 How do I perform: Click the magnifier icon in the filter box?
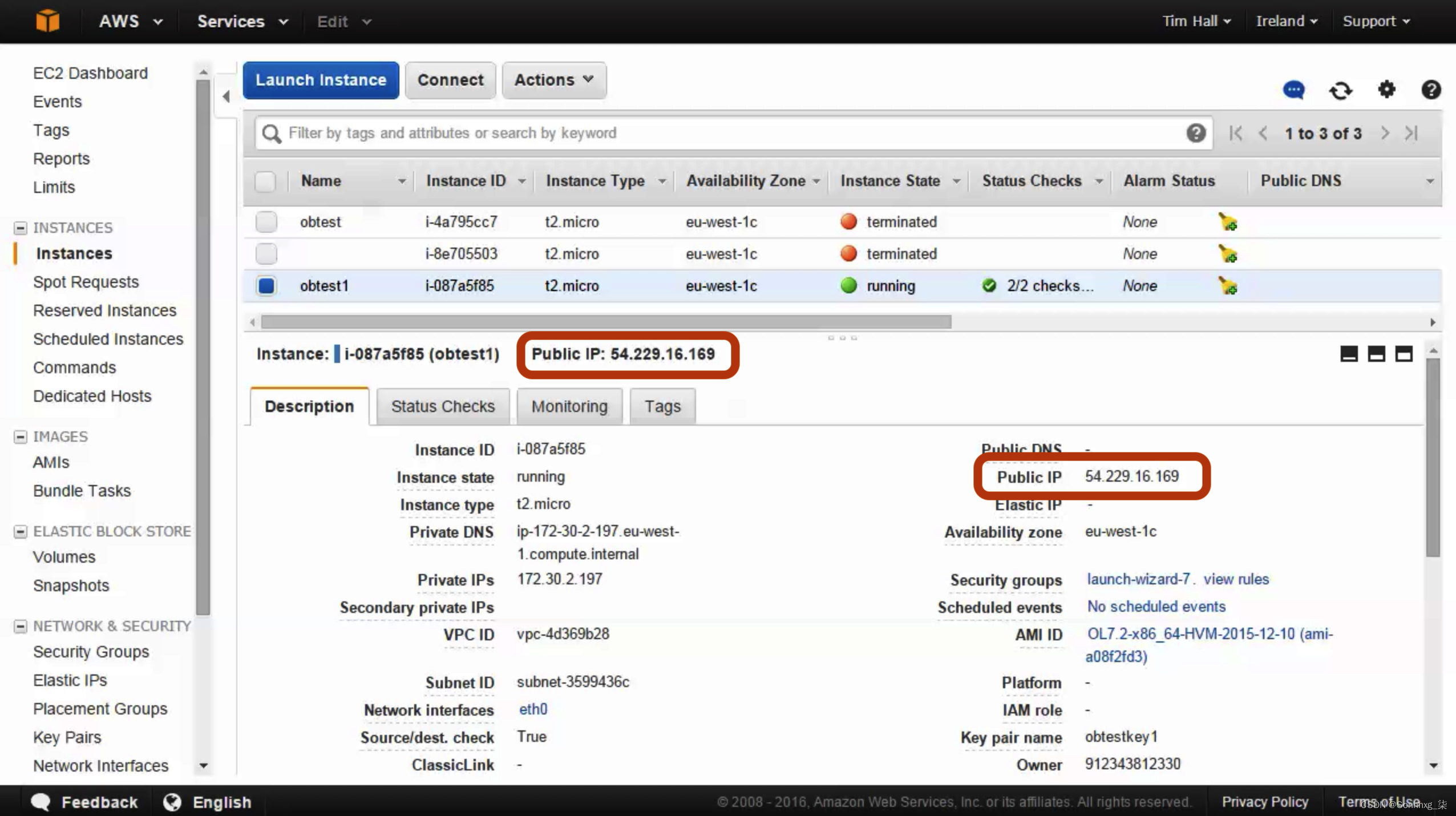point(272,134)
